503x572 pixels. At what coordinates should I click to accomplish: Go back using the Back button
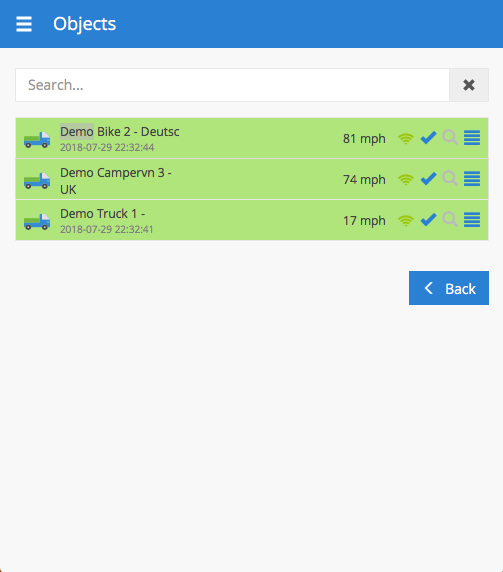click(x=449, y=288)
